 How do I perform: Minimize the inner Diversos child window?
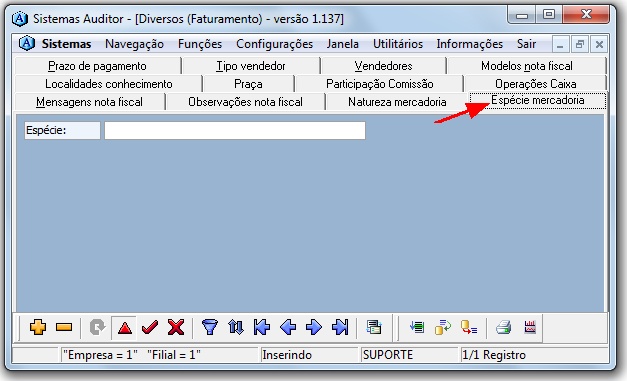(x=560, y=44)
